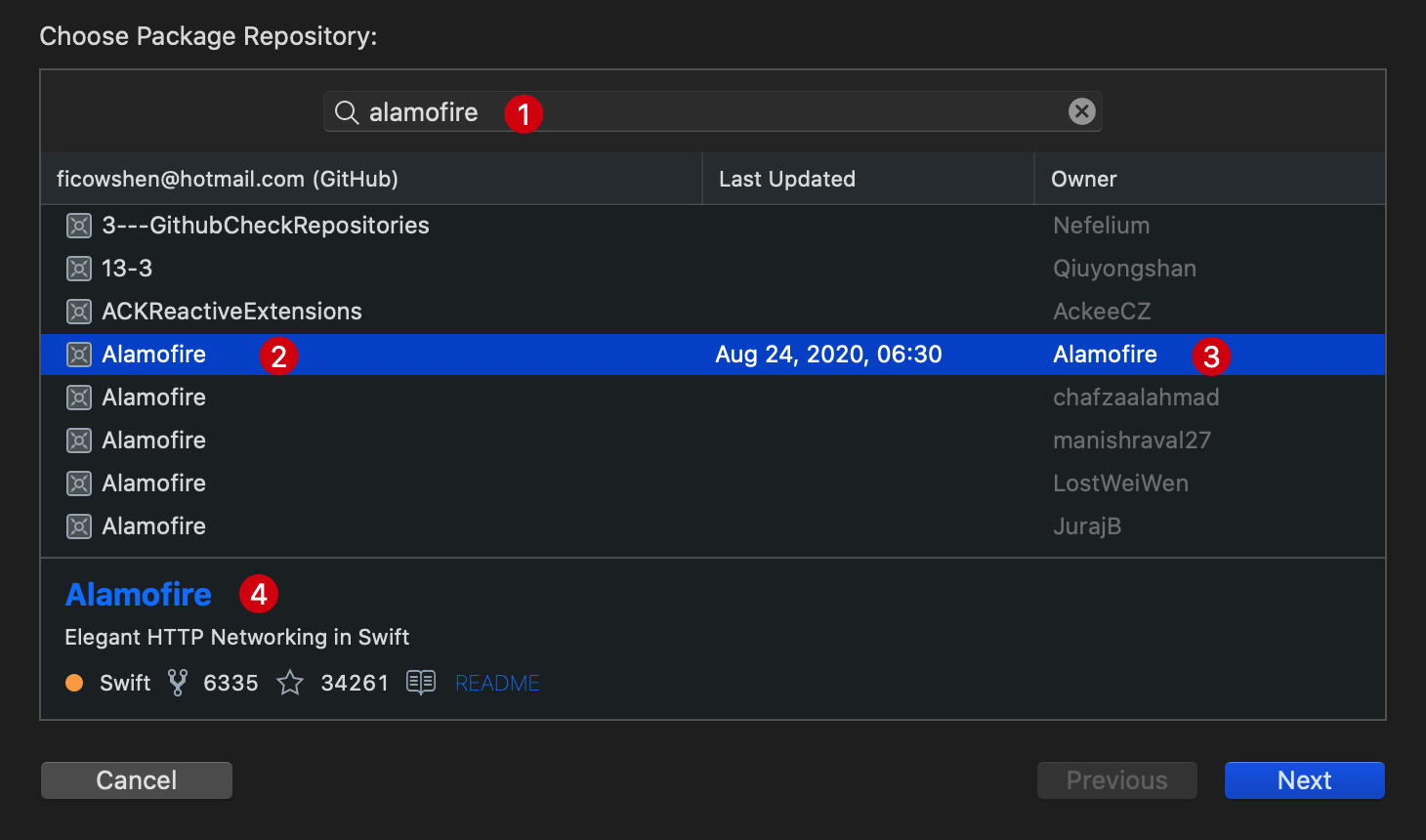Click package icon for ACKReactiveExtensions
The height and width of the screenshot is (840, 1426).
coord(79,312)
